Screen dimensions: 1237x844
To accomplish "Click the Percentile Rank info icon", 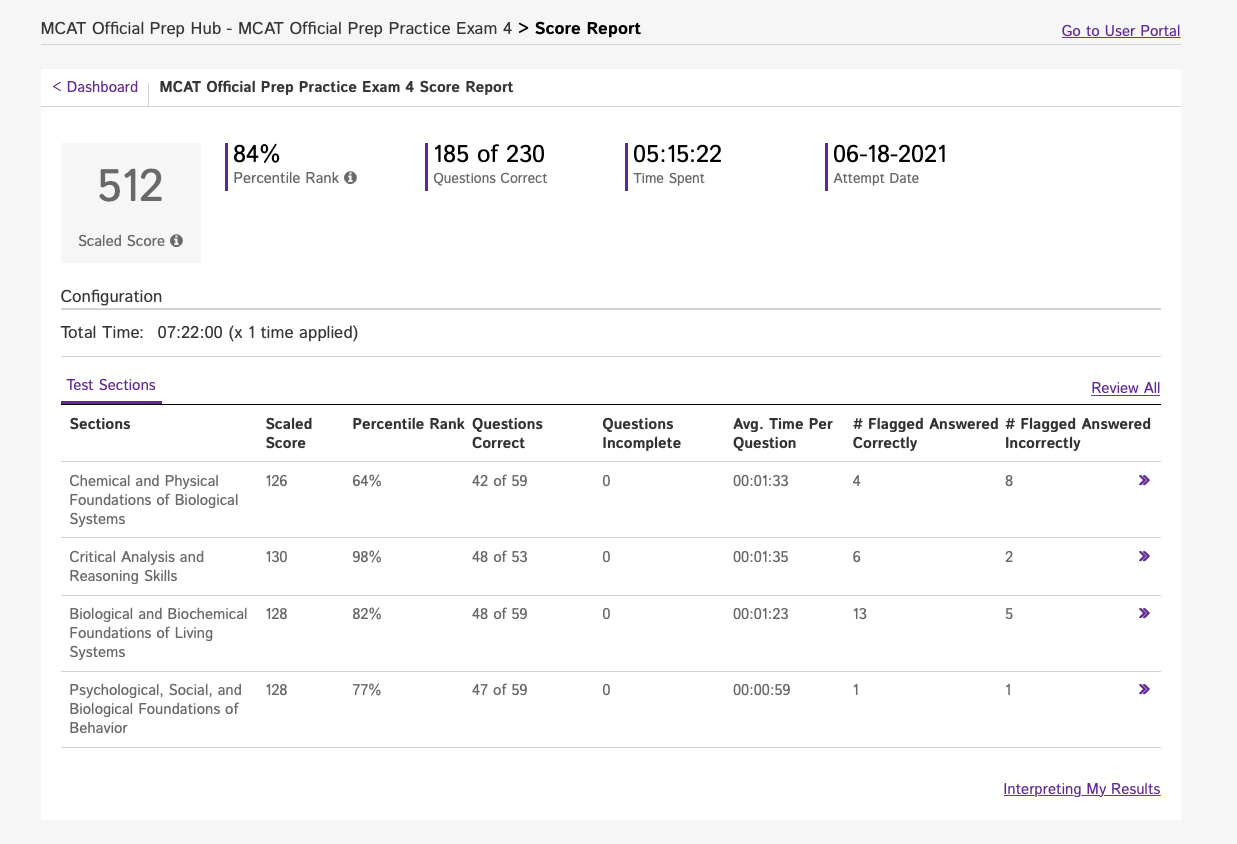I will click(x=350, y=178).
